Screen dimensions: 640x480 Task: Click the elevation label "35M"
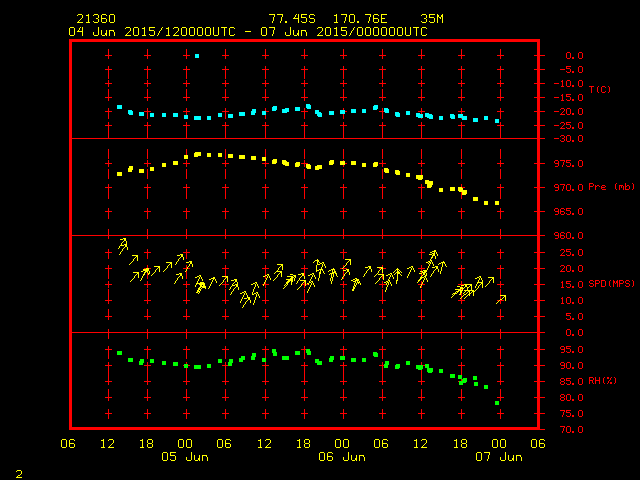coord(432,19)
